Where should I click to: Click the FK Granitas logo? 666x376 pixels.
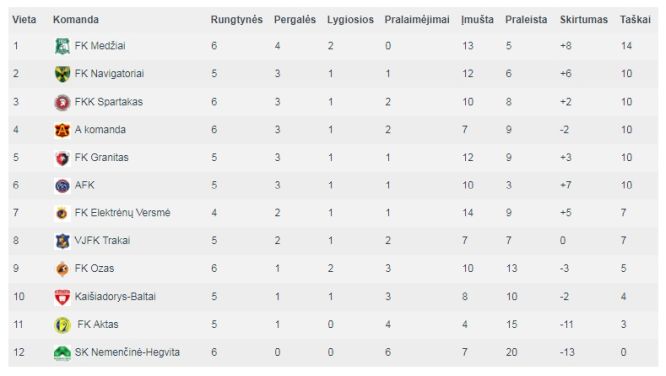pyautogui.click(x=62, y=158)
